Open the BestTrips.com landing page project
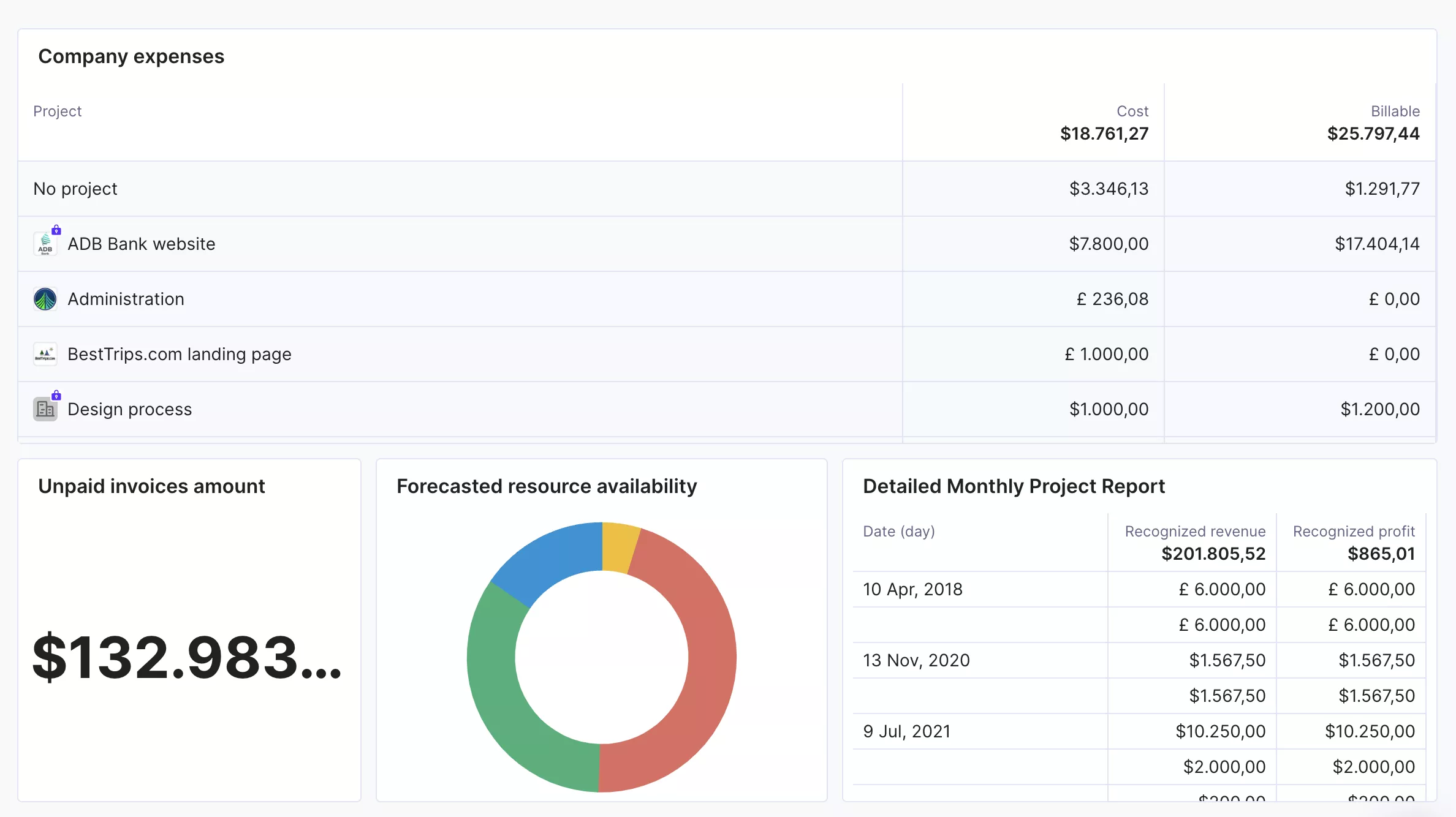 [x=180, y=354]
